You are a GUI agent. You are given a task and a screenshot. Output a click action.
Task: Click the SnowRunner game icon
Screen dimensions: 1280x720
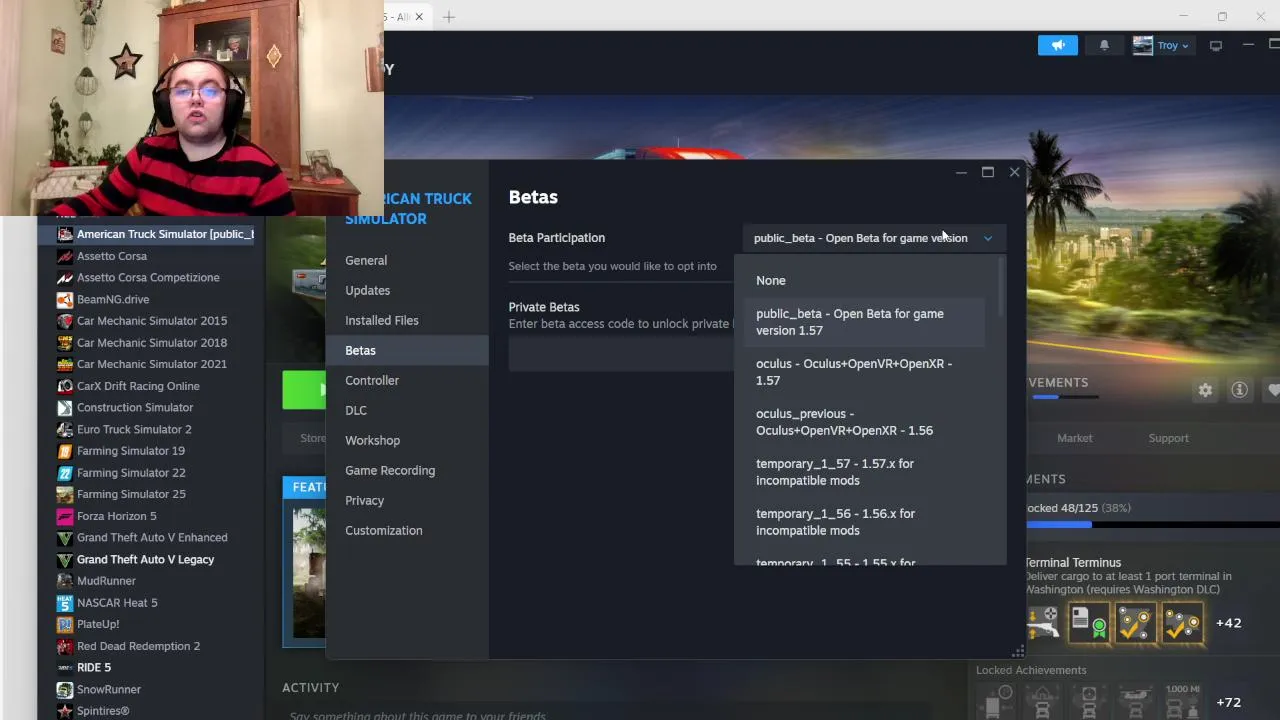pos(65,689)
